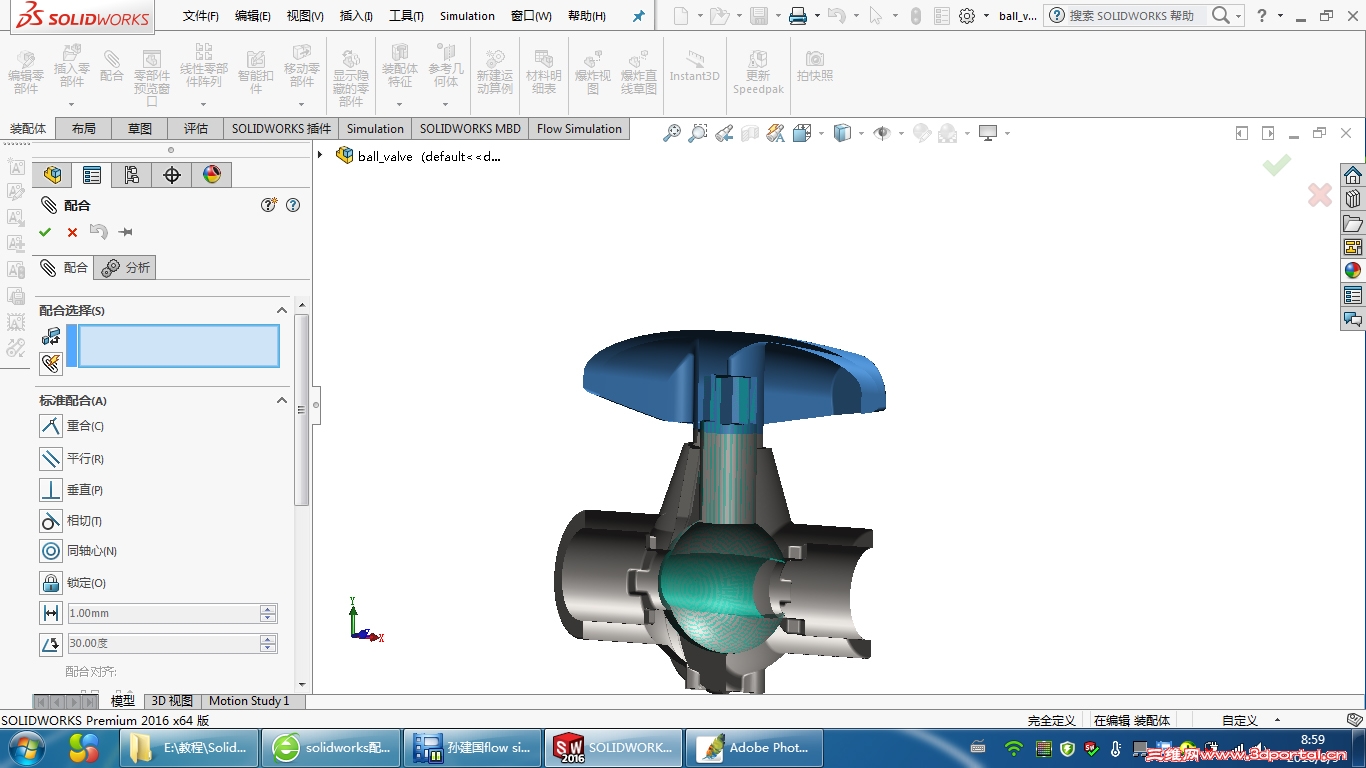Click the 30.00度 angle input field
This screenshot has width=1366, height=768.
pos(162,644)
